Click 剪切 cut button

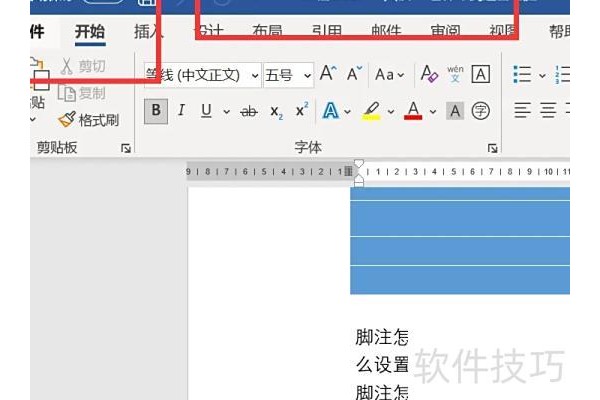coord(83,66)
